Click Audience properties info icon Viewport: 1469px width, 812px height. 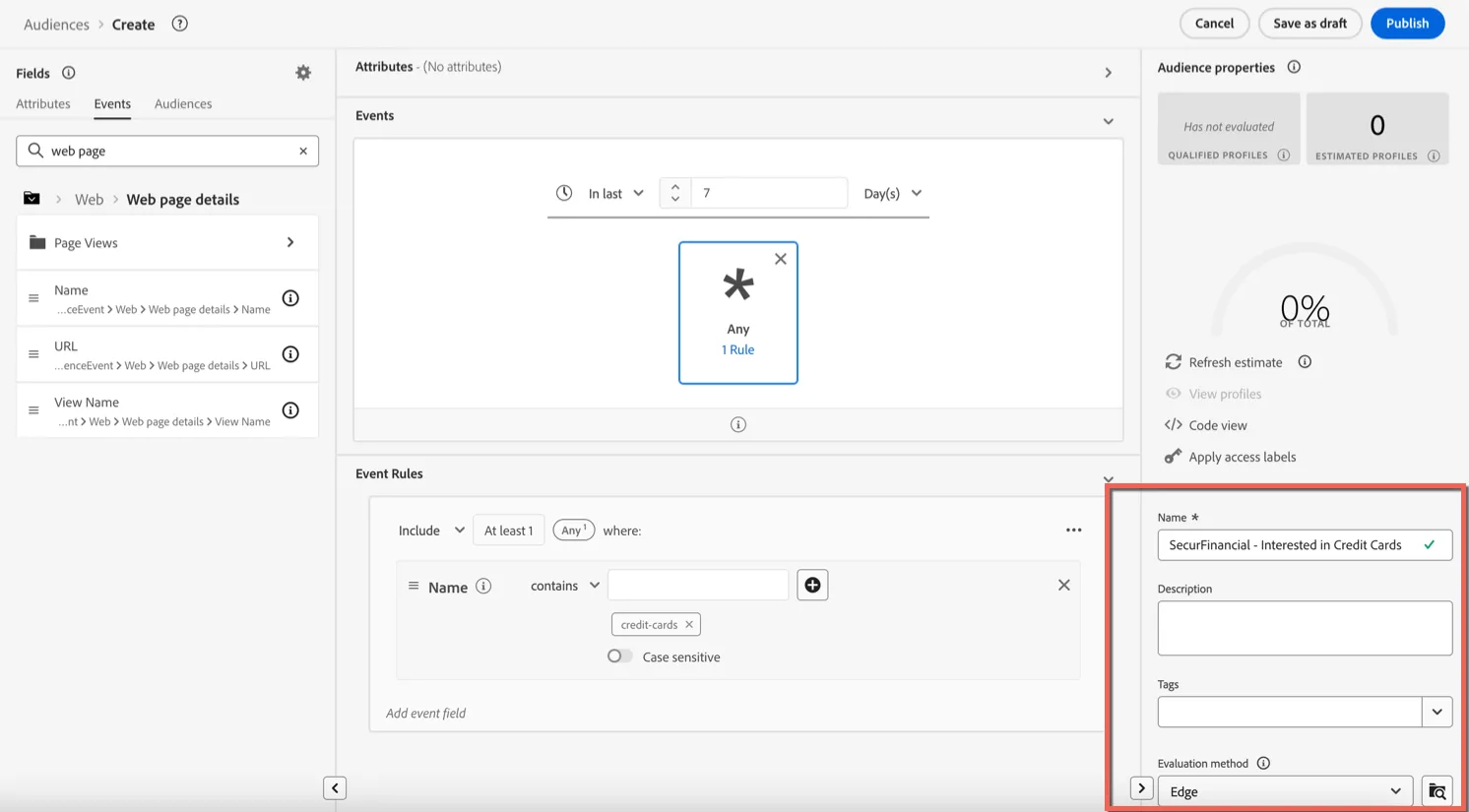tap(1294, 67)
